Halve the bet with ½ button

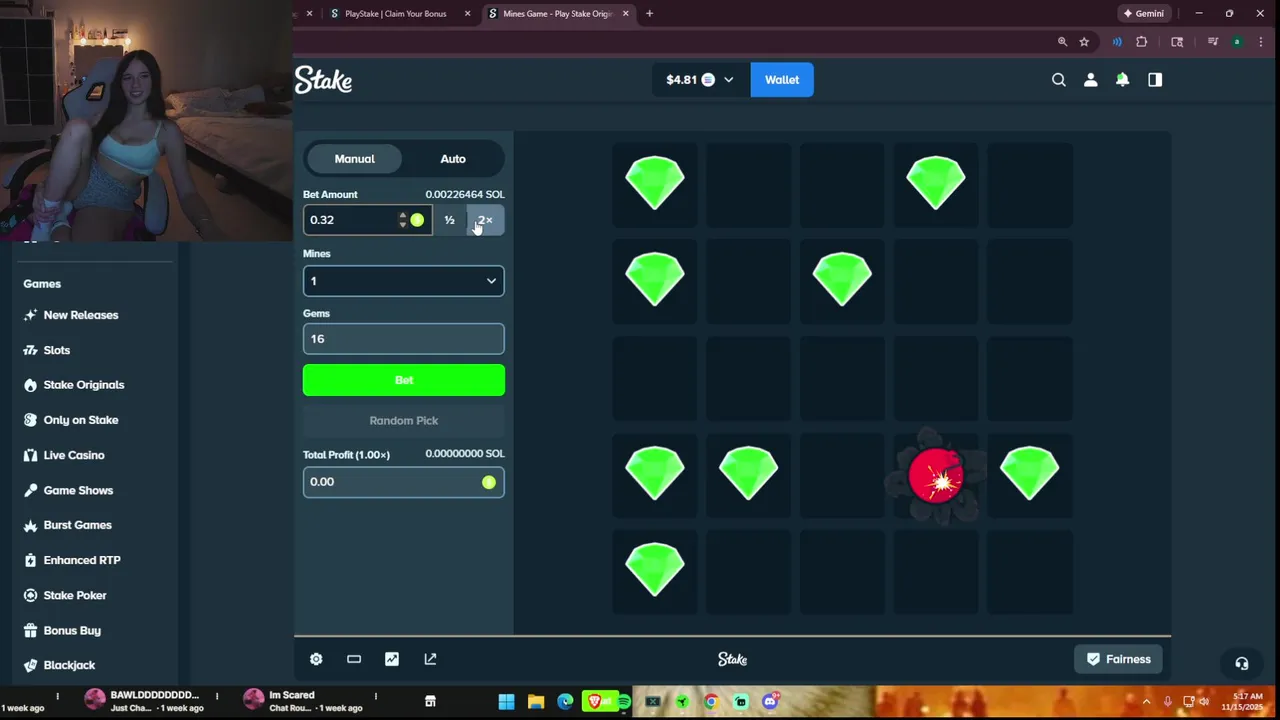(x=449, y=220)
